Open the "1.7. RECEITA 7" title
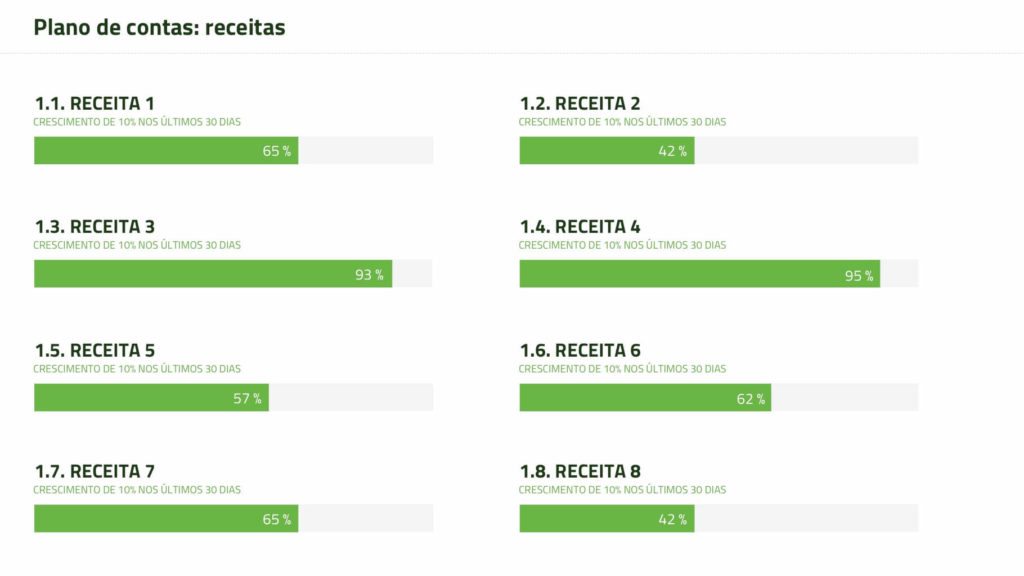Image resolution: width=1024 pixels, height=576 pixels. click(x=94, y=472)
